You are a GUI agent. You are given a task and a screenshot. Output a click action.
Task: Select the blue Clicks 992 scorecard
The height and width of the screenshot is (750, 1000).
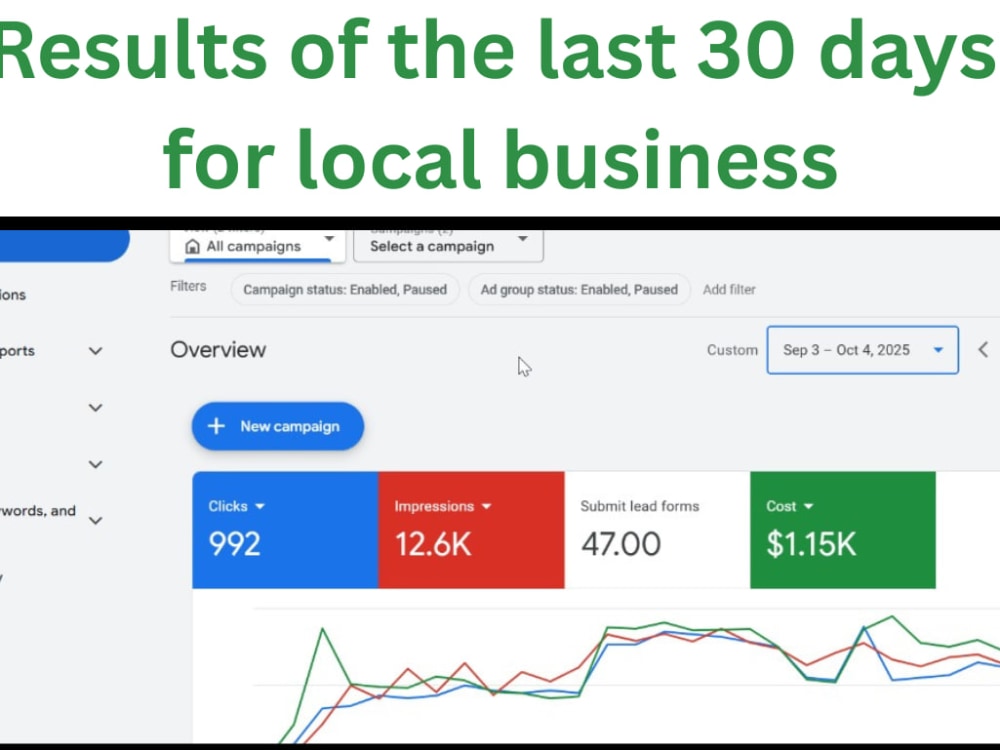coord(285,530)
